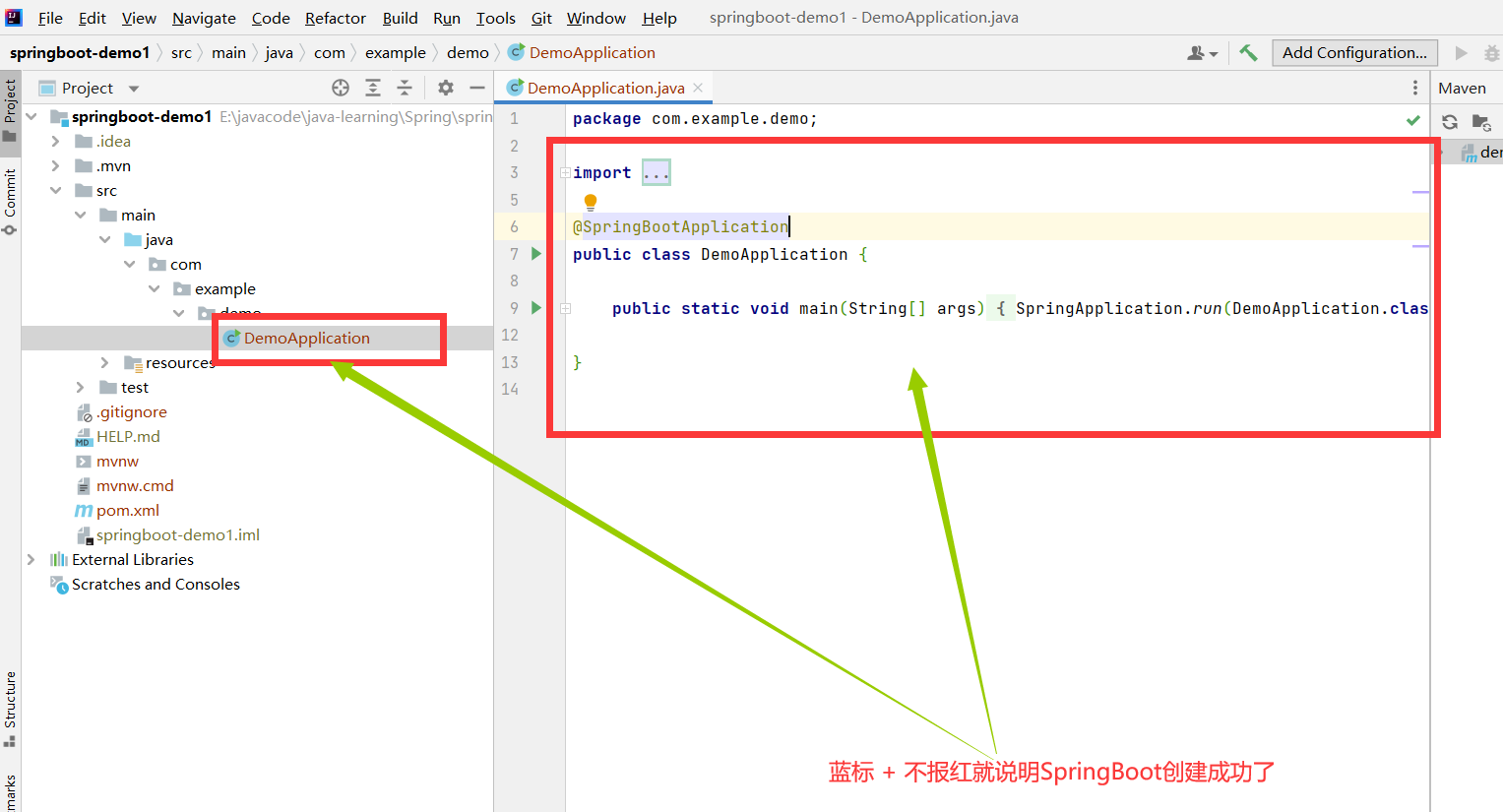The image size is (1503, 812).
Task: Expand the .mvn folder
Action: 56,165
